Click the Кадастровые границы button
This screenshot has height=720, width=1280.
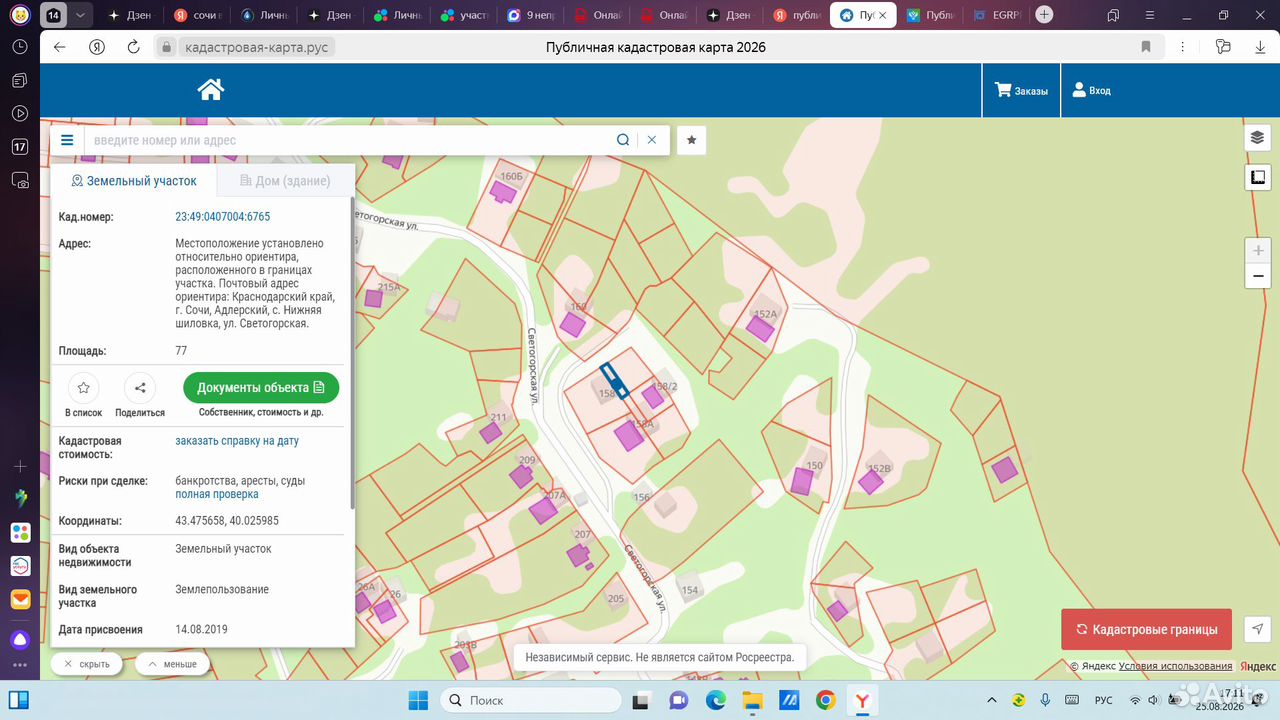coord(1146,629)
